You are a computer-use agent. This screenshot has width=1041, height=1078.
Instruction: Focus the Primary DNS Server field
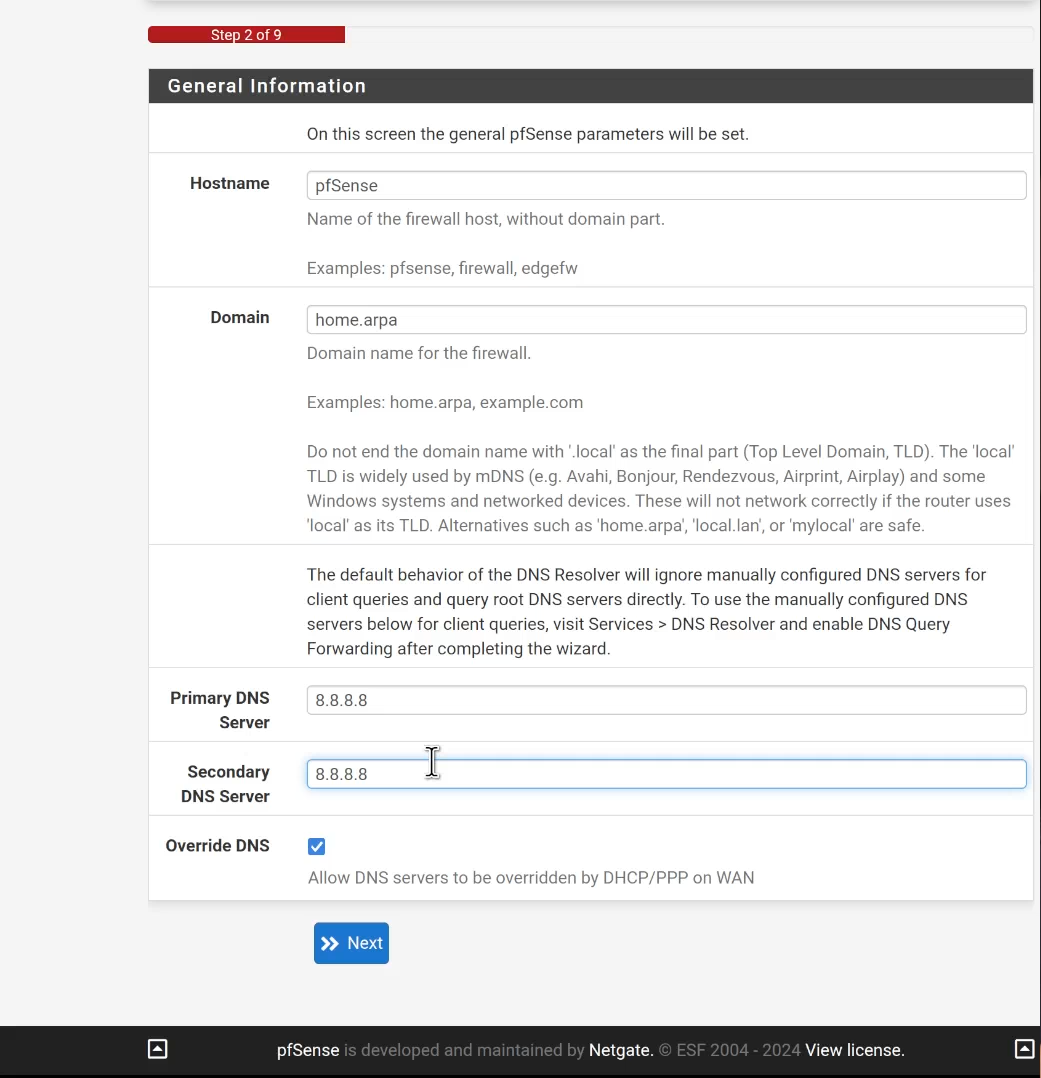pyautogui.click(x=666, y=700)
